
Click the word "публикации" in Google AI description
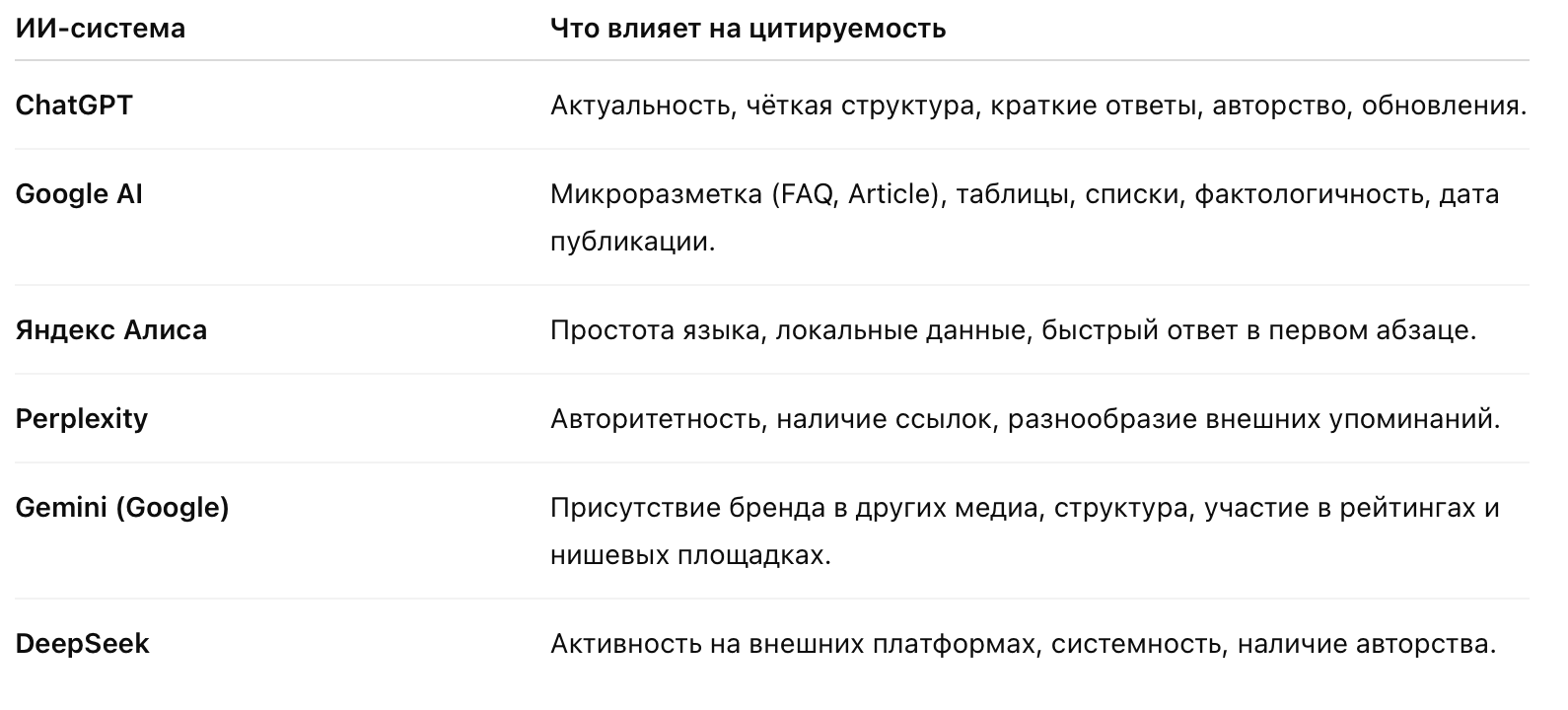tap(631, 241)
